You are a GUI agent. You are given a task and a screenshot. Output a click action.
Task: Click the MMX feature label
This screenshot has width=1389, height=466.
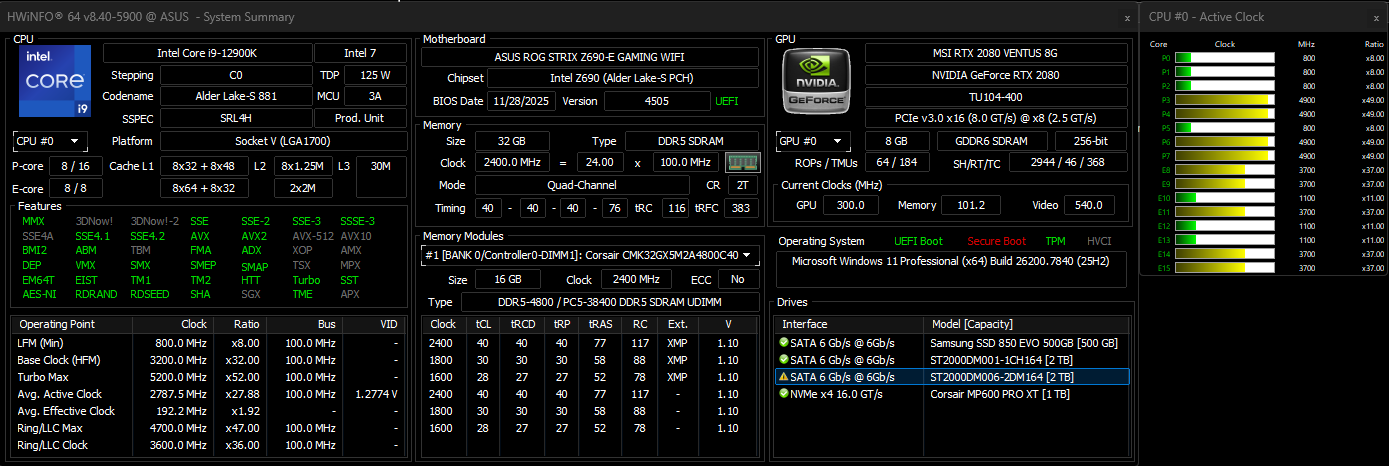point(33,221)
